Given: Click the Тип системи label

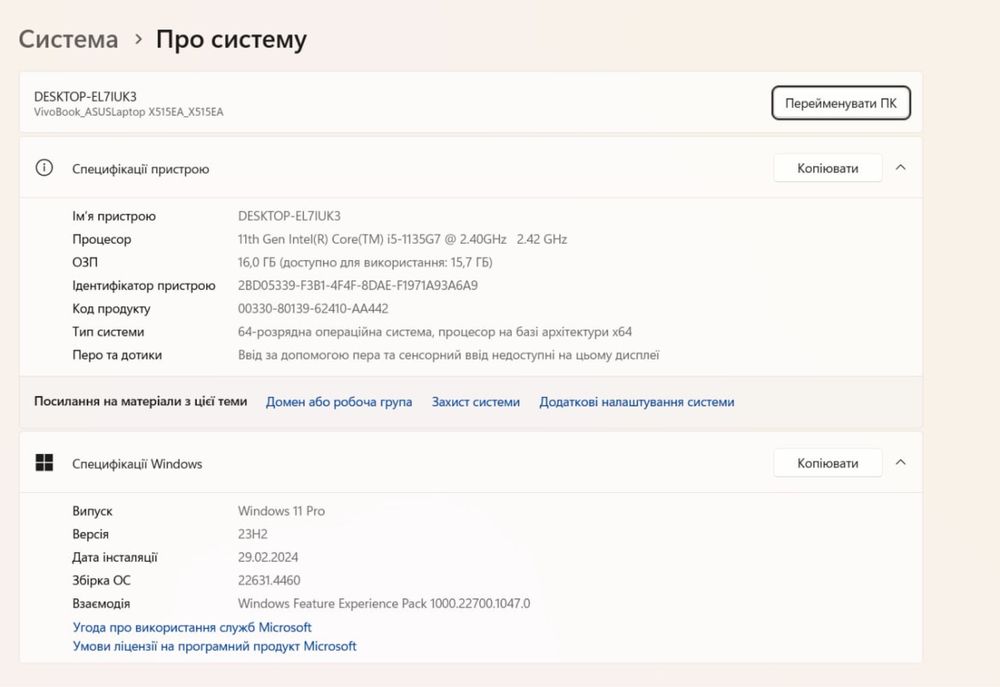Looking at the screenshot, I should tap(108, 332).
